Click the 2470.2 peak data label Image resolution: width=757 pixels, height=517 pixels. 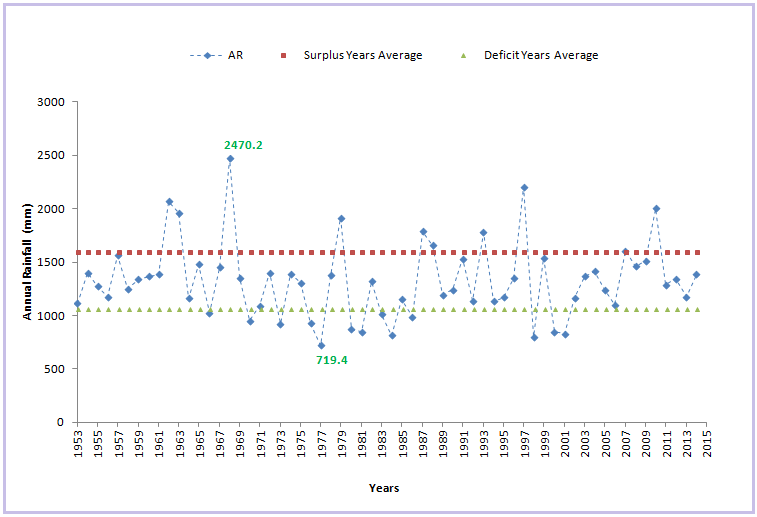tap(243, 145)
